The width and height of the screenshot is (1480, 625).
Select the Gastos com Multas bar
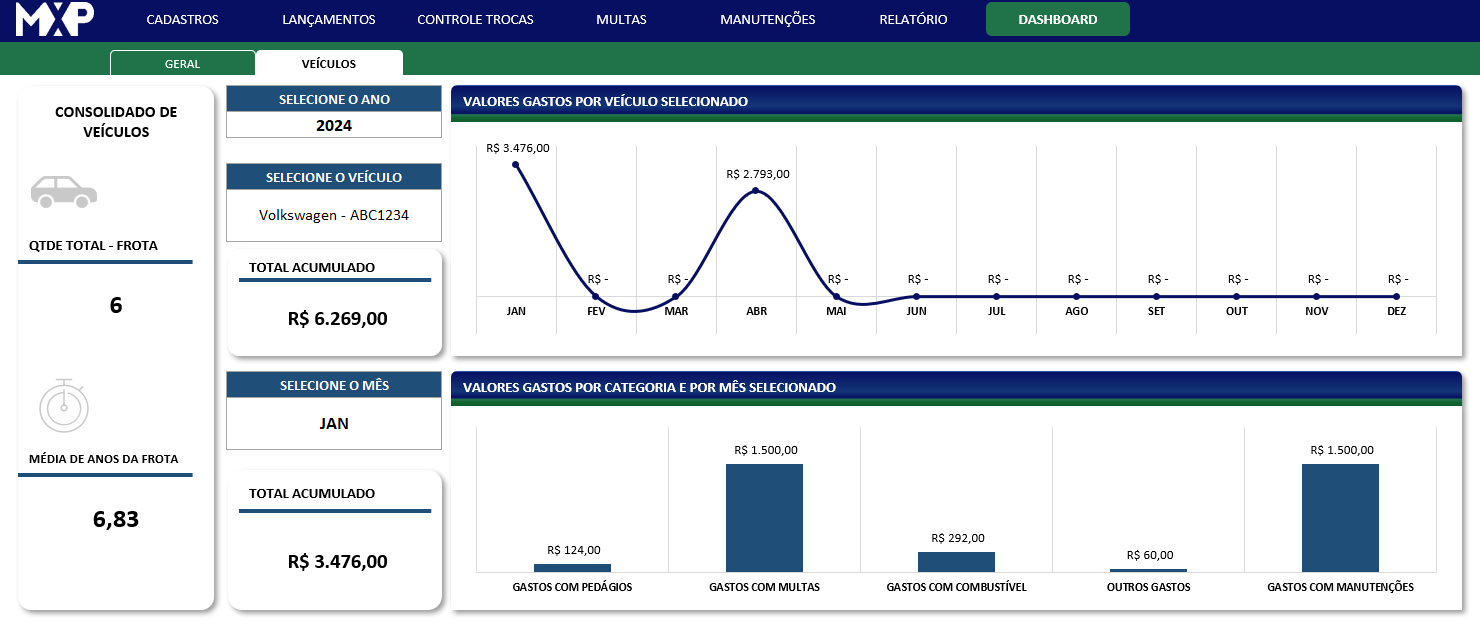coord(764,518)
